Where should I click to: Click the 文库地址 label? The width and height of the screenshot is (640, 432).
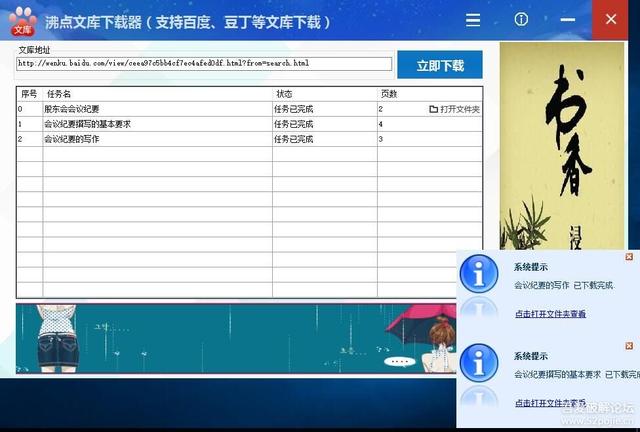coord(34,50)
